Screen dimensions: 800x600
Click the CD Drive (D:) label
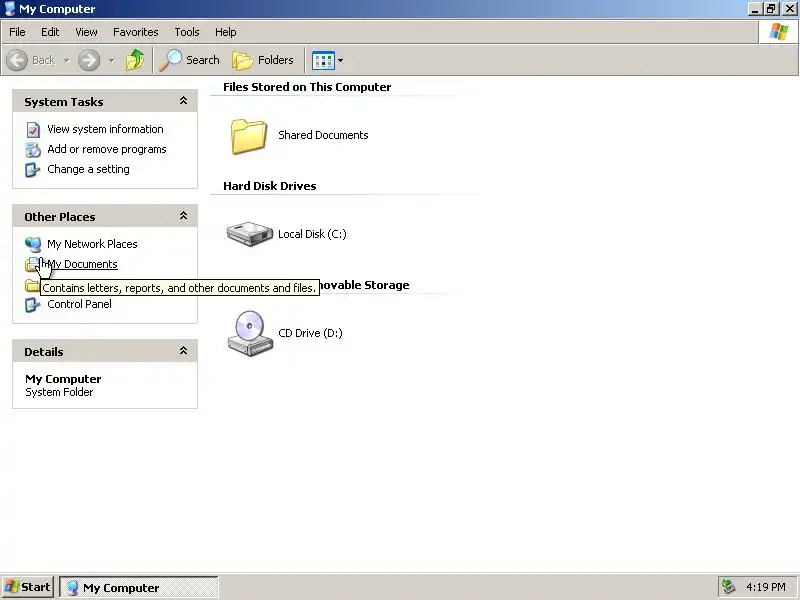(310, 333)
